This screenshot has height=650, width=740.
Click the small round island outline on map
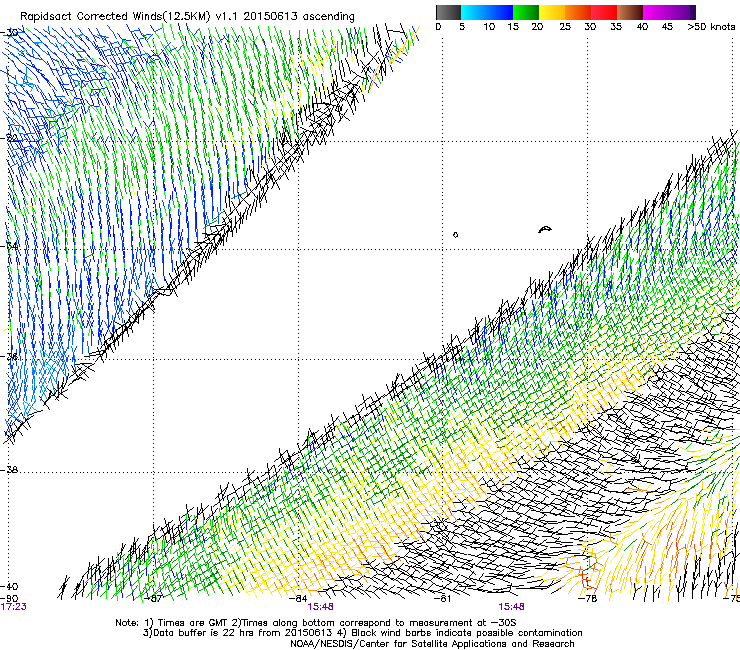(455, 235)
